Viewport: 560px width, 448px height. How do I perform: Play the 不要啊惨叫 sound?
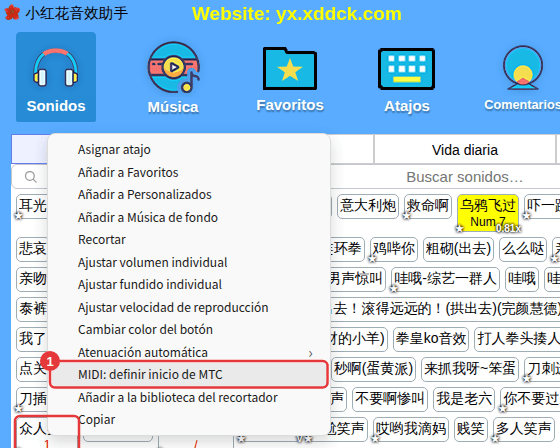click(390, 399)
